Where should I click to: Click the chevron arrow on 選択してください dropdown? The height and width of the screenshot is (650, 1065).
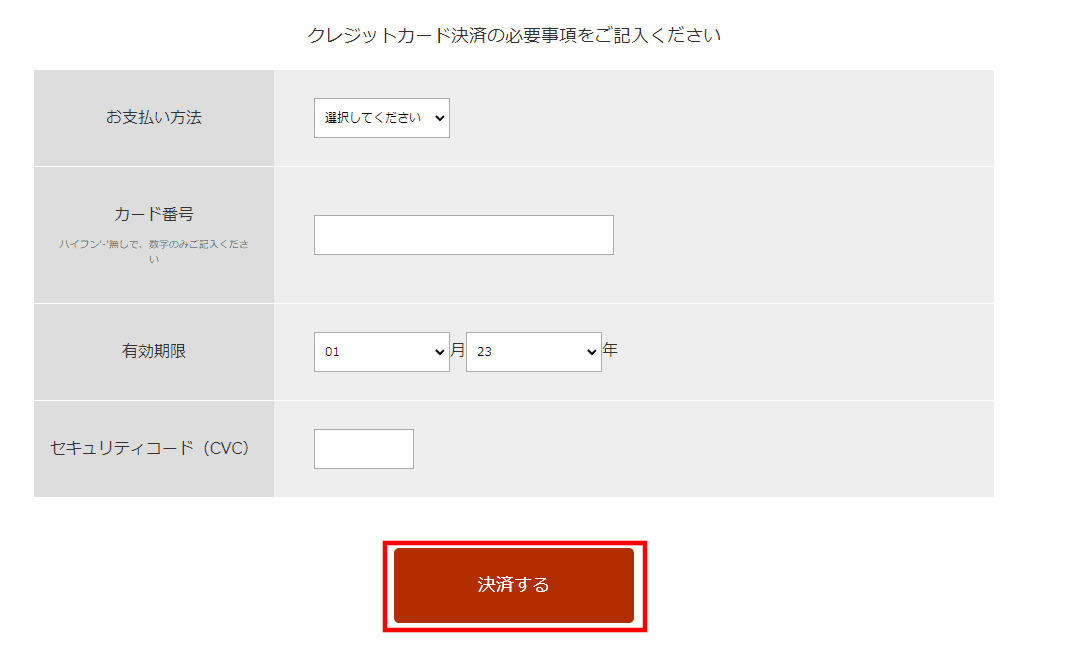coord(439,118)
